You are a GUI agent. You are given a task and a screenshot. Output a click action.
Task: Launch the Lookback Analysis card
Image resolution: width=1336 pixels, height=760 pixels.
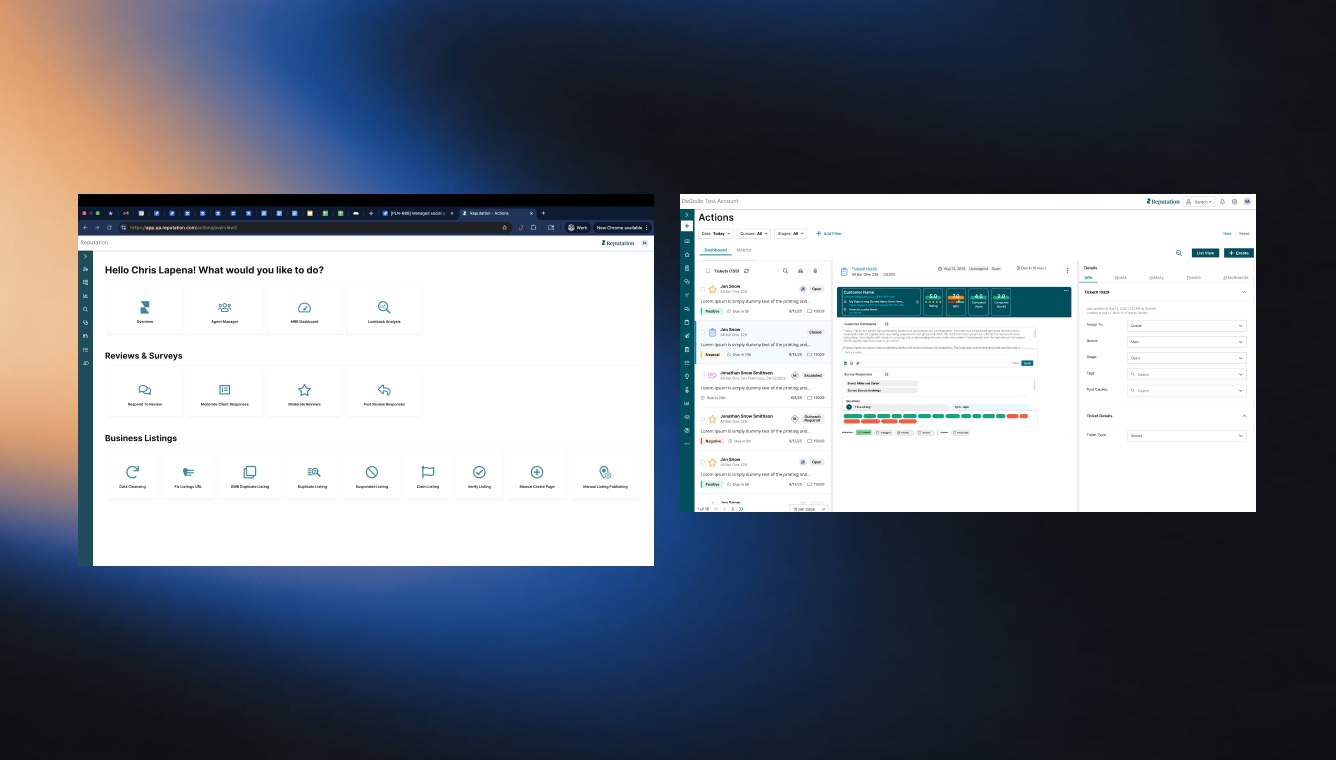384,311
